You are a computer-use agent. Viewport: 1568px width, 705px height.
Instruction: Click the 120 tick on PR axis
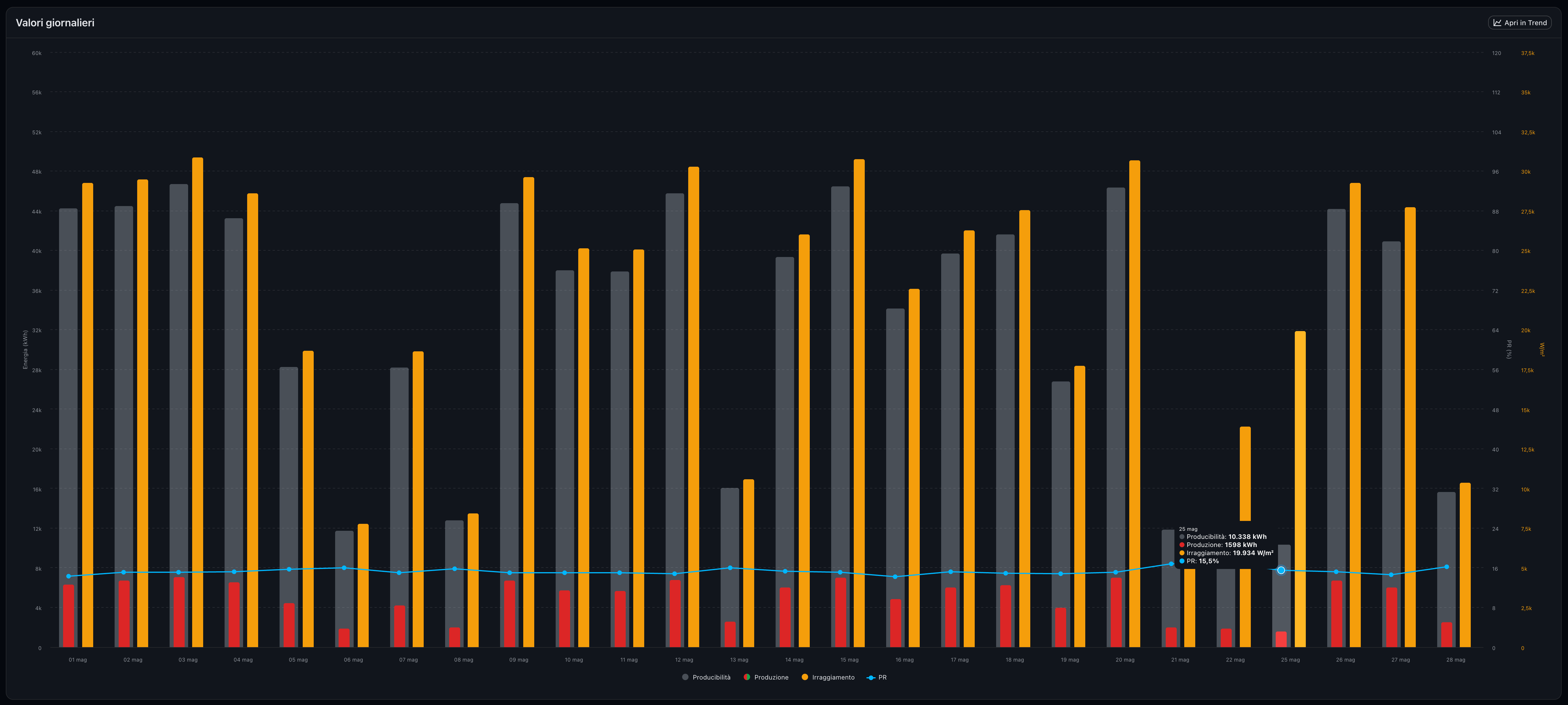[x=1496, y=53]
